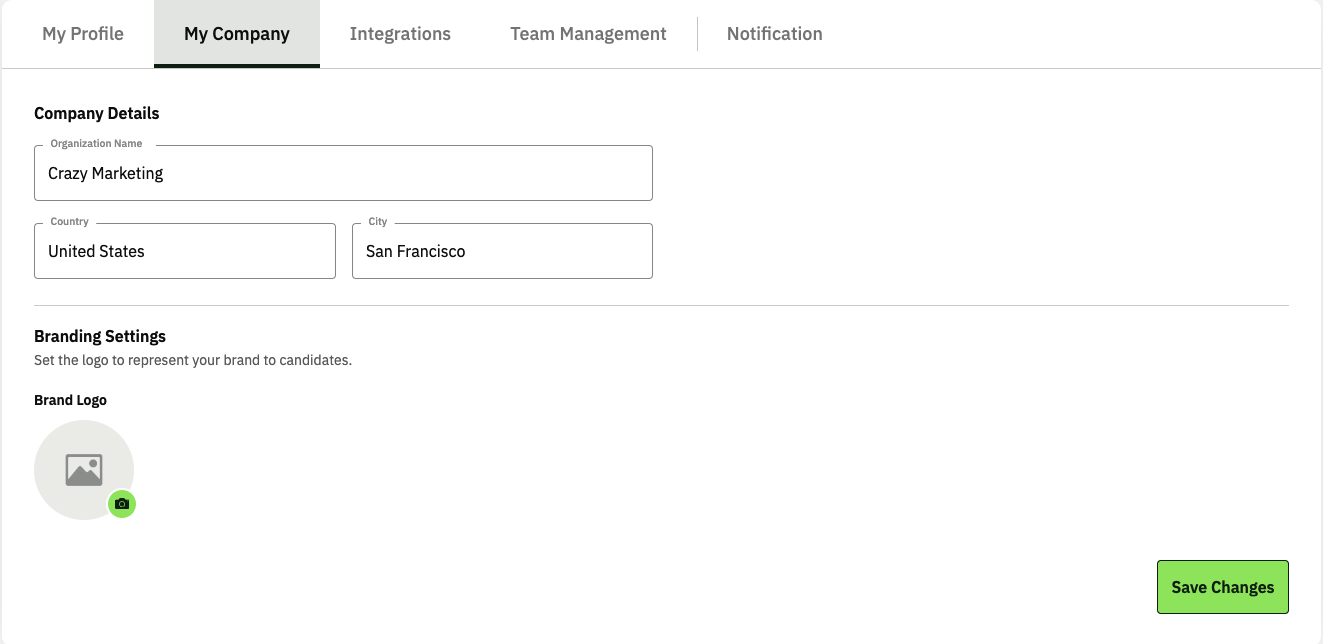The image size is (1323, 644).
Task: Click the small City floating label
Action: (377, 222)
